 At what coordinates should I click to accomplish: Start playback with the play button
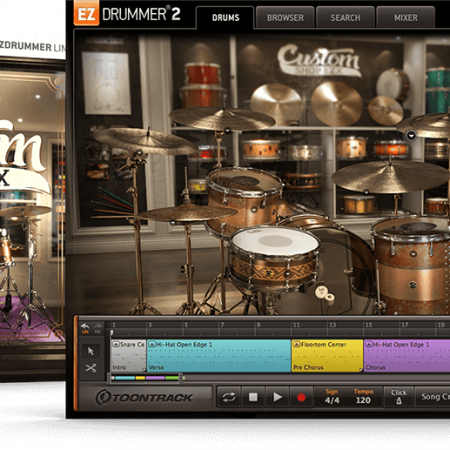(277, 397)
